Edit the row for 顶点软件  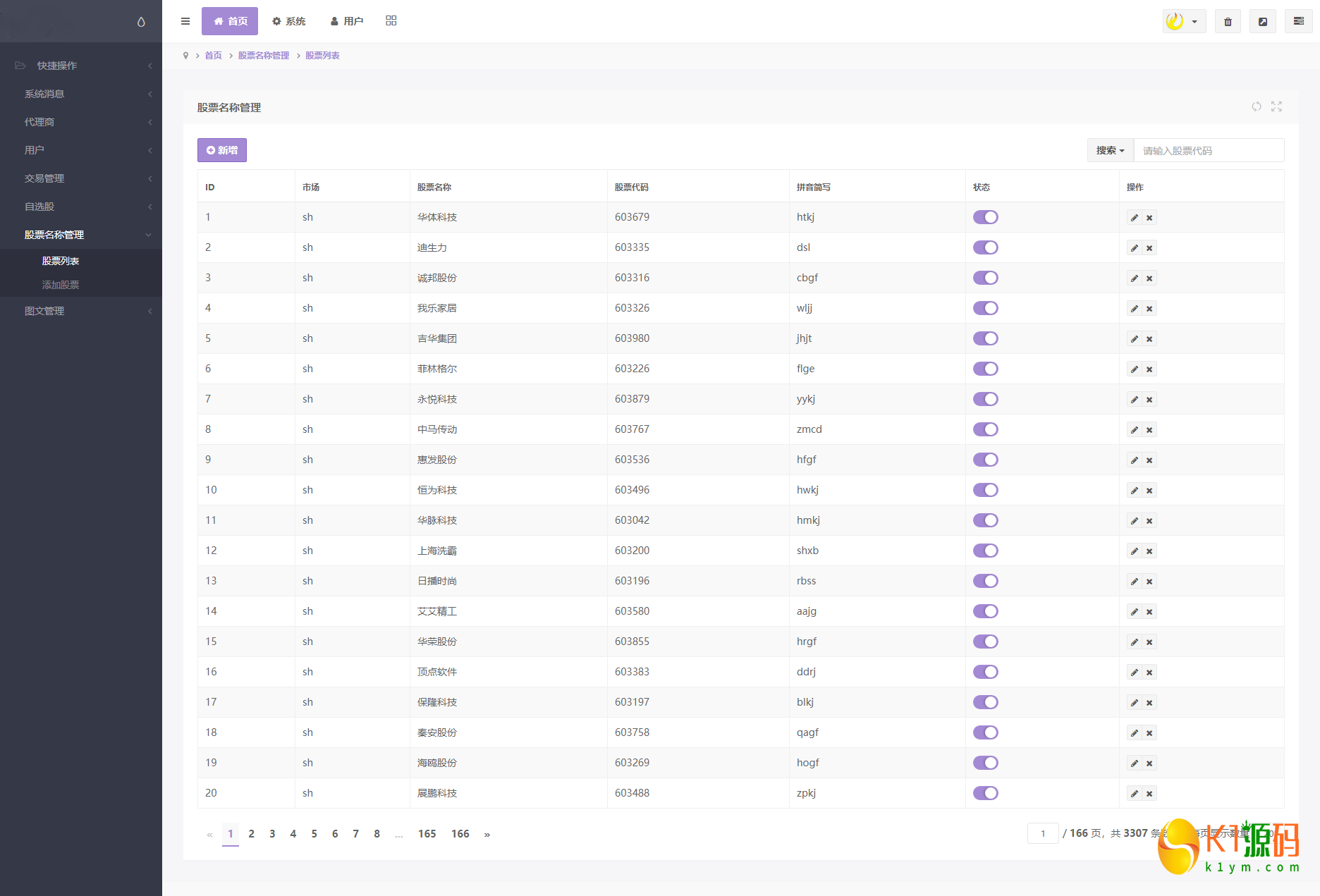1134,673
